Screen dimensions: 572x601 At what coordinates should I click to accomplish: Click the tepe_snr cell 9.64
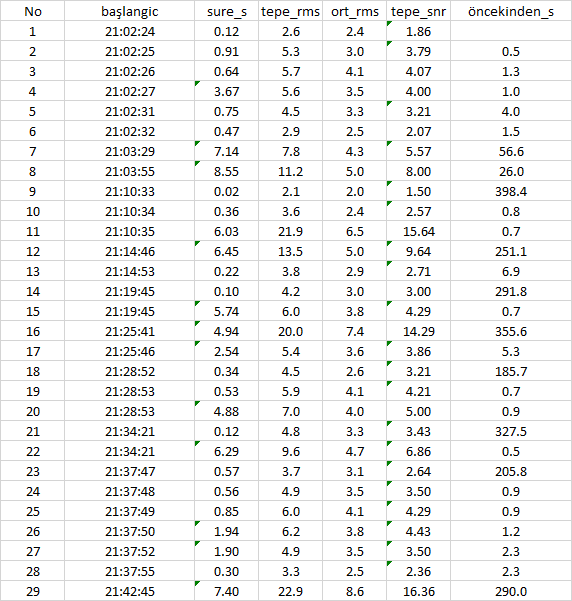click(418, 251)
